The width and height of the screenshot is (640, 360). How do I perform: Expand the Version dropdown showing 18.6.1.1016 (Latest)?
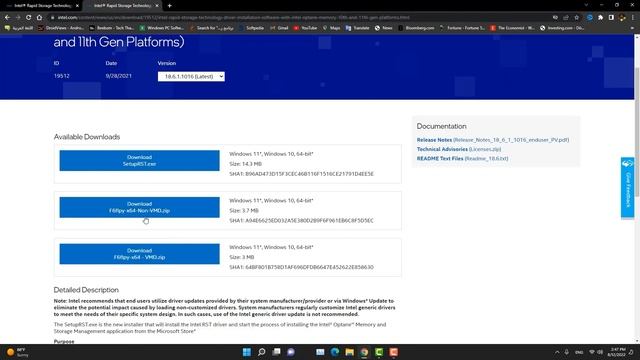click(191, 76)
